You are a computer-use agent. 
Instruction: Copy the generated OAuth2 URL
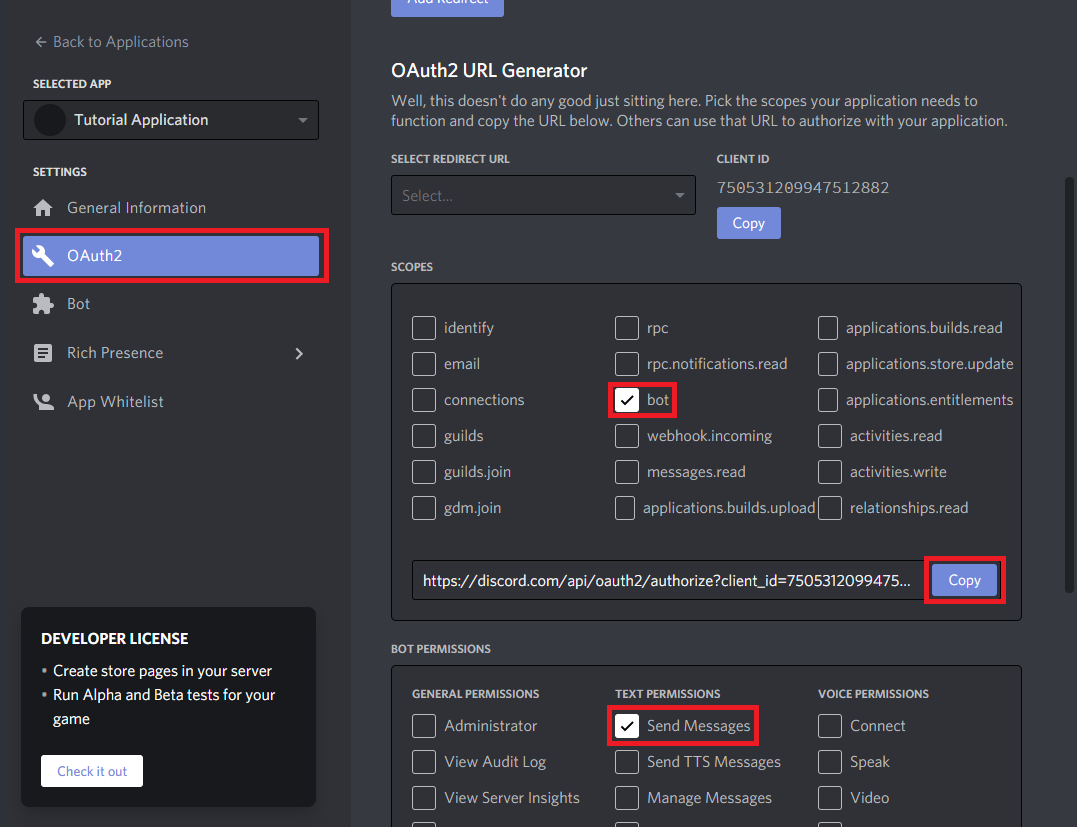click(x=964, y=580)
